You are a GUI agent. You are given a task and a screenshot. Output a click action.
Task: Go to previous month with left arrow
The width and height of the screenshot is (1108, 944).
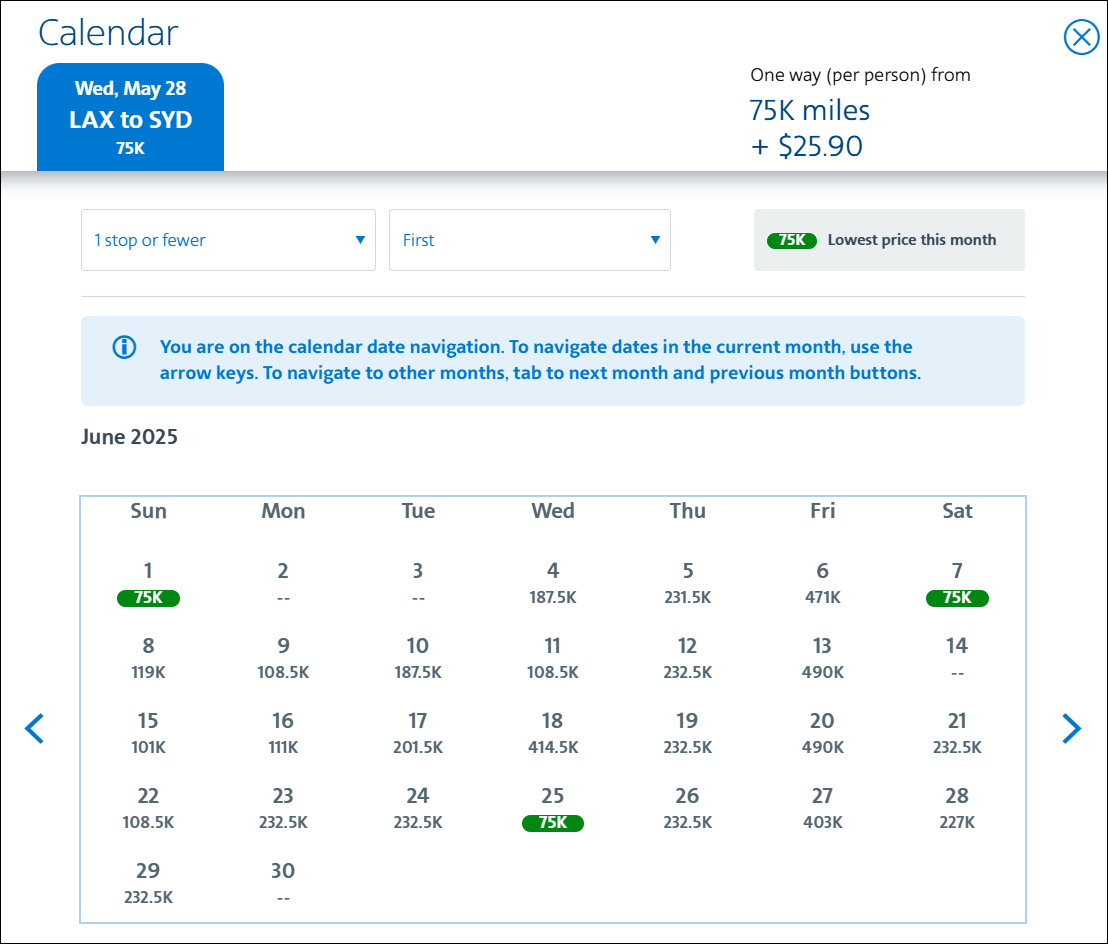pos(35,728)
